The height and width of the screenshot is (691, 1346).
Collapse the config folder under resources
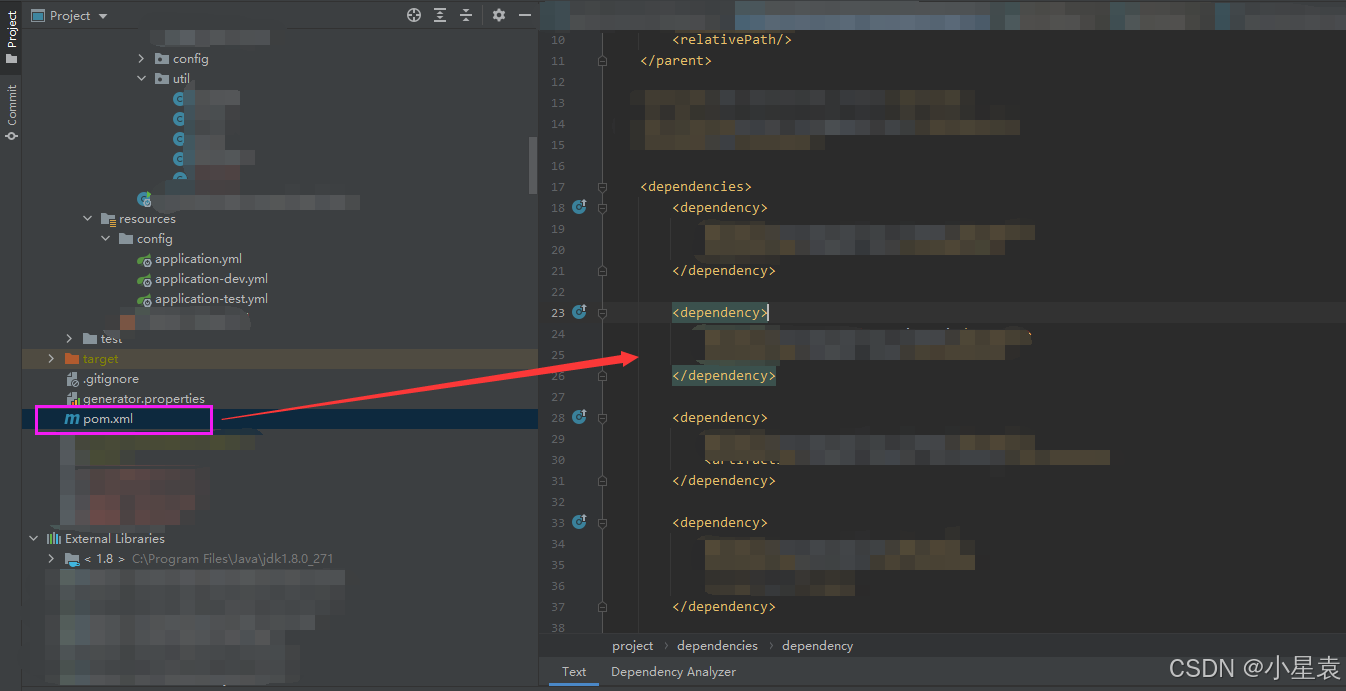coord(105,239)
